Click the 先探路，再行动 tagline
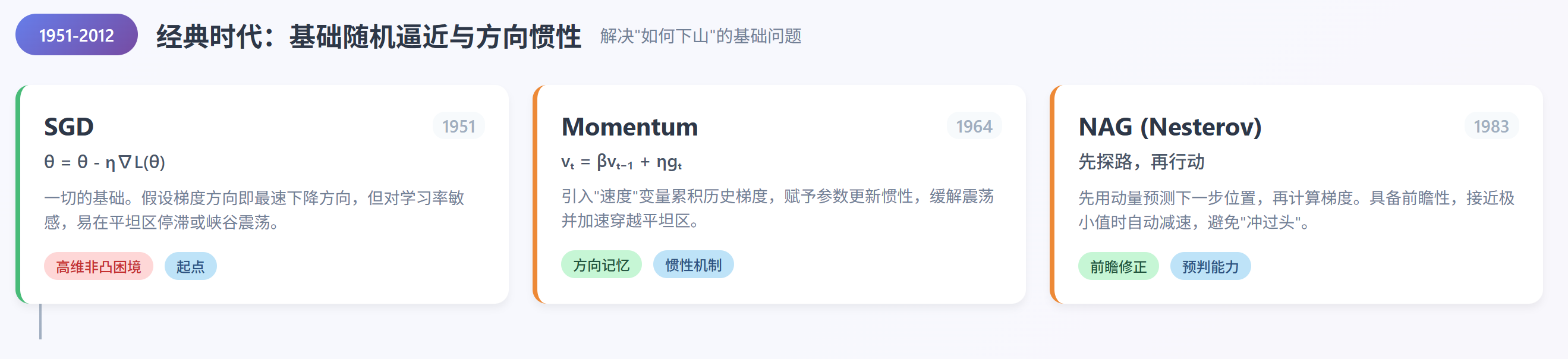 (x=1141, y=162)
